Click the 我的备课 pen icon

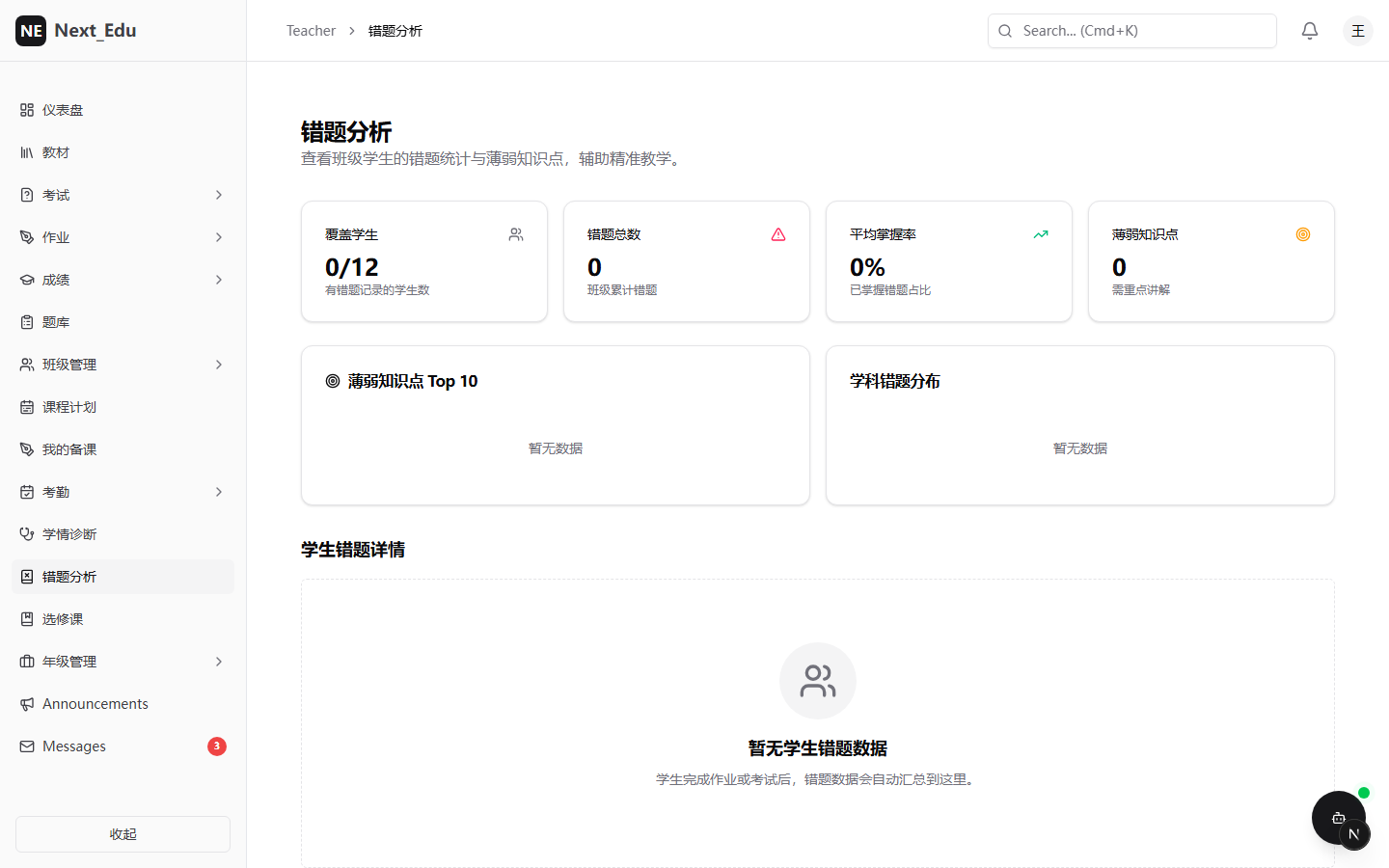pyautogui.click(x=27, y=449)
